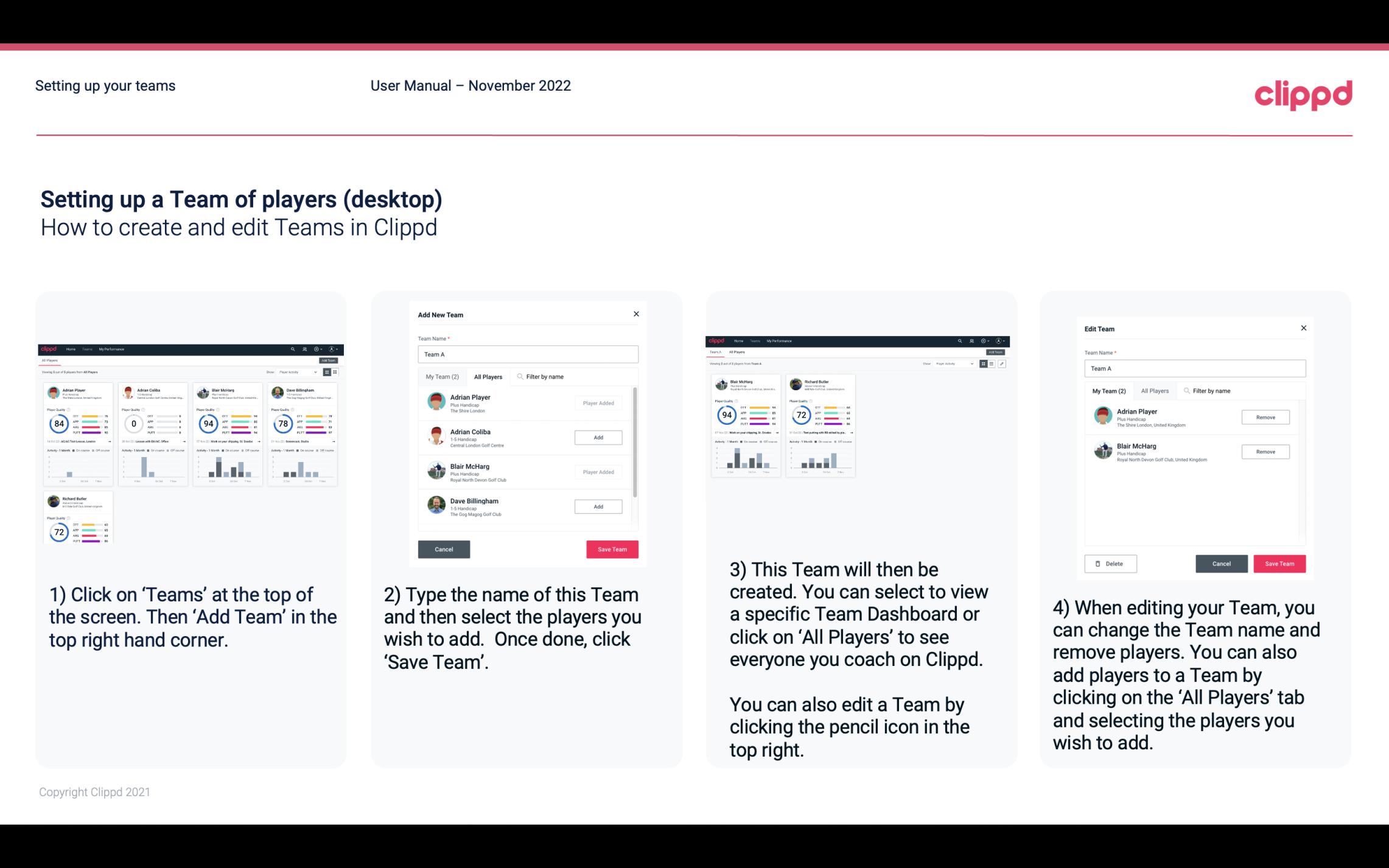Viewport: 1389px width, 868px height.
Task: Click the player avatar for Blair McHarg
Action: [437, 470]
